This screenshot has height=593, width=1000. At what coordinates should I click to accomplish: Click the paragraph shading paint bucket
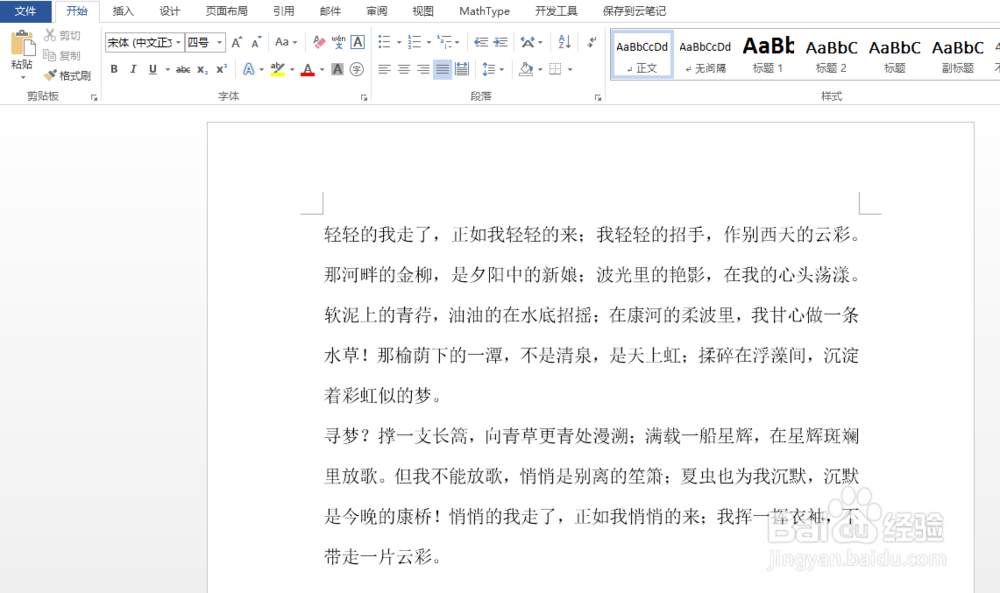(526, 69)
